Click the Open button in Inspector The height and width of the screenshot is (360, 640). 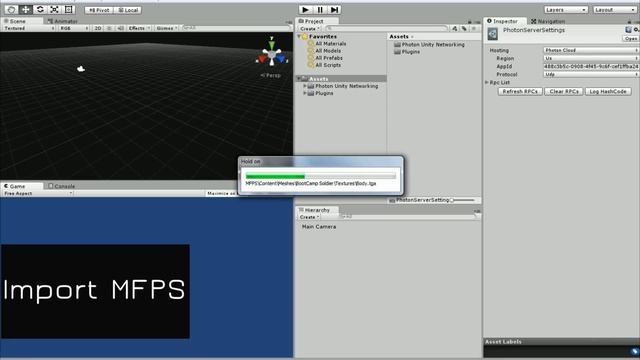[x=631, y=39]
